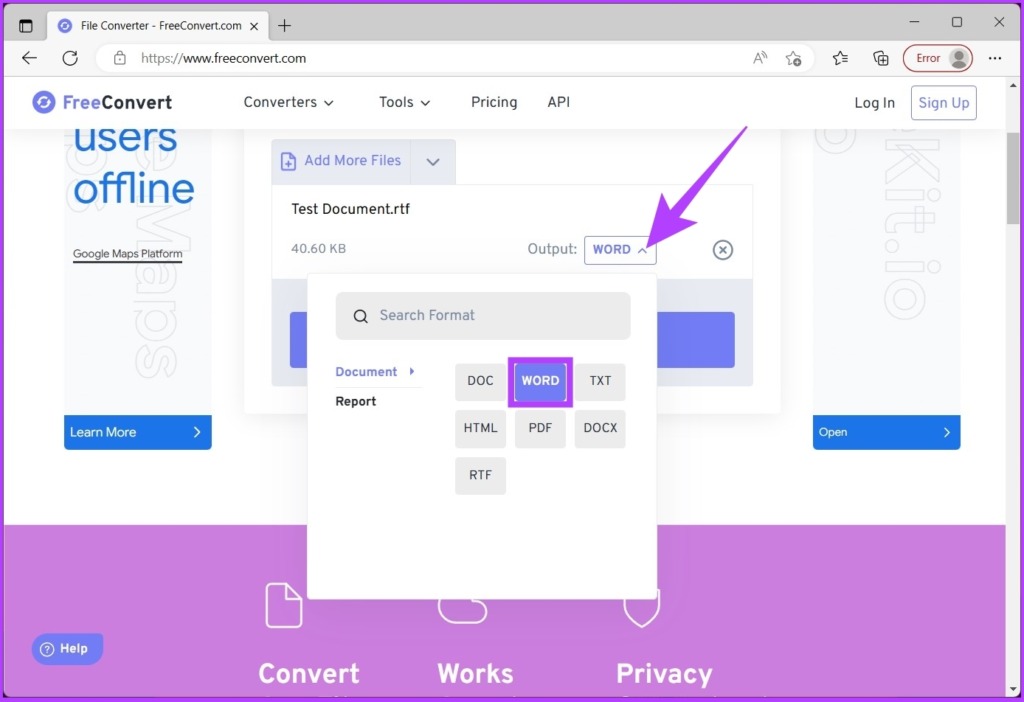Viewport: 1024px width, 702px height.
Task: Choose PDF as the output format
Action: pos(540,428)
